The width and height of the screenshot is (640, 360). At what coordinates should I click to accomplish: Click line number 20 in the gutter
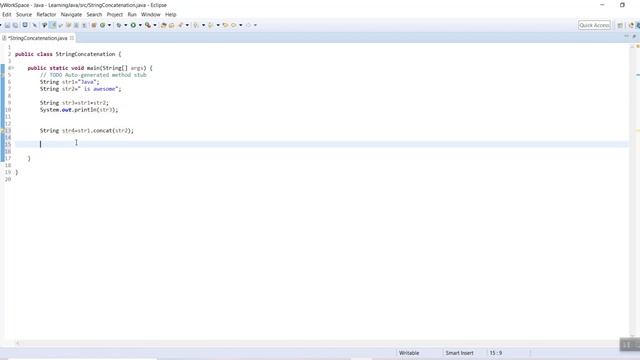tap(8, 179)
